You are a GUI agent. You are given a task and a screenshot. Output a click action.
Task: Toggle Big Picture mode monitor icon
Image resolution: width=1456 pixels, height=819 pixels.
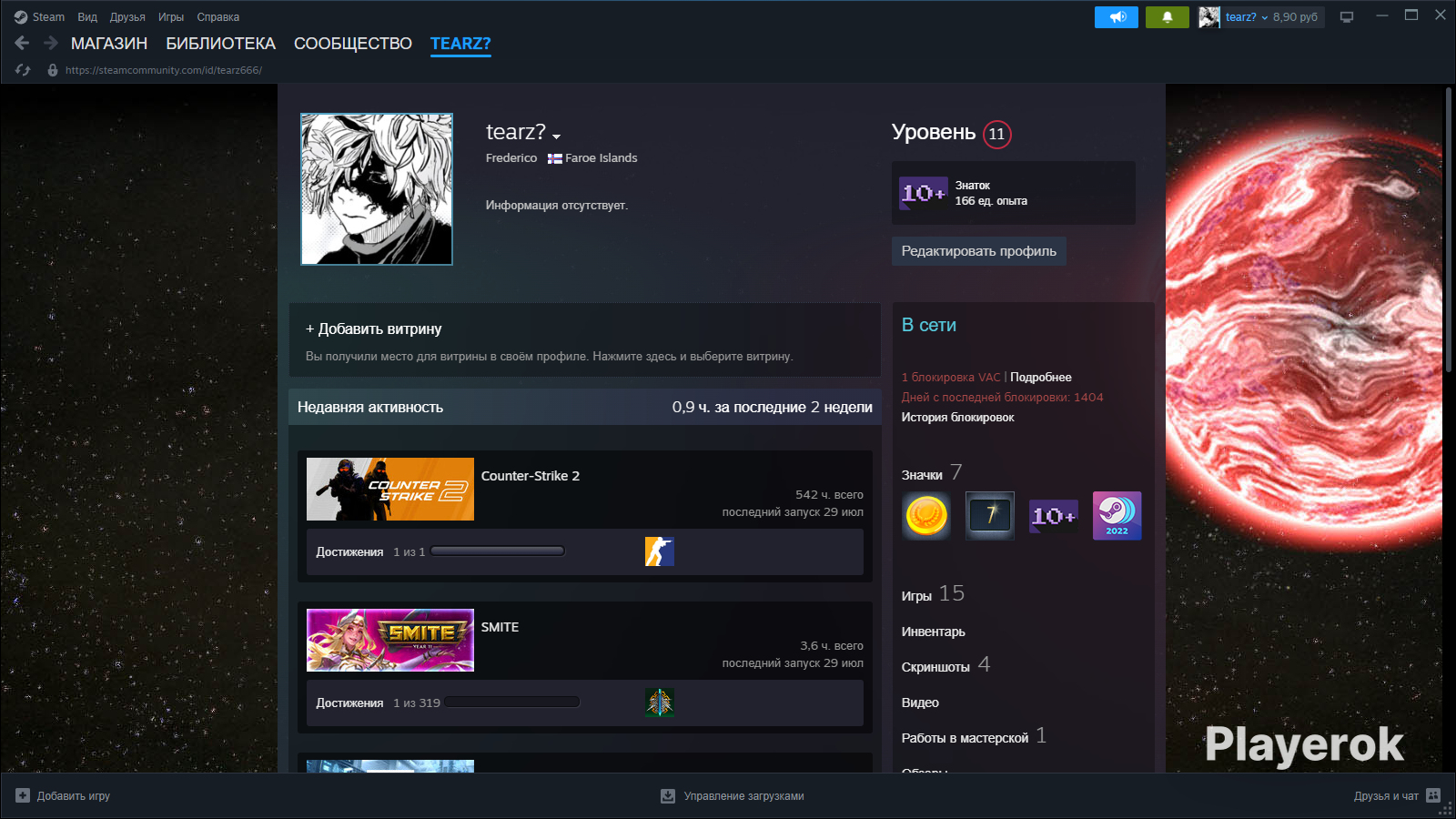coord(1347,17)
